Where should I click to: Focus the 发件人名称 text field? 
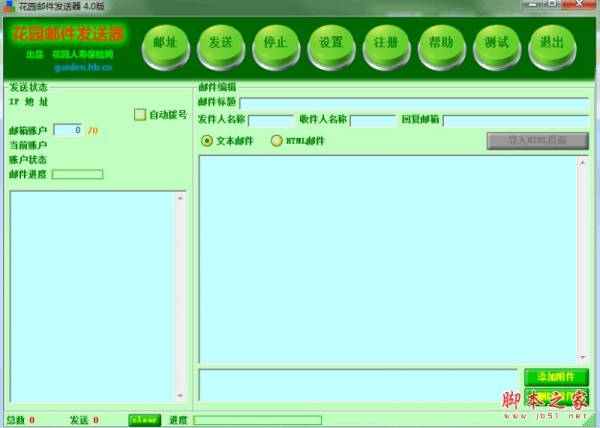(x=270, y=121)
